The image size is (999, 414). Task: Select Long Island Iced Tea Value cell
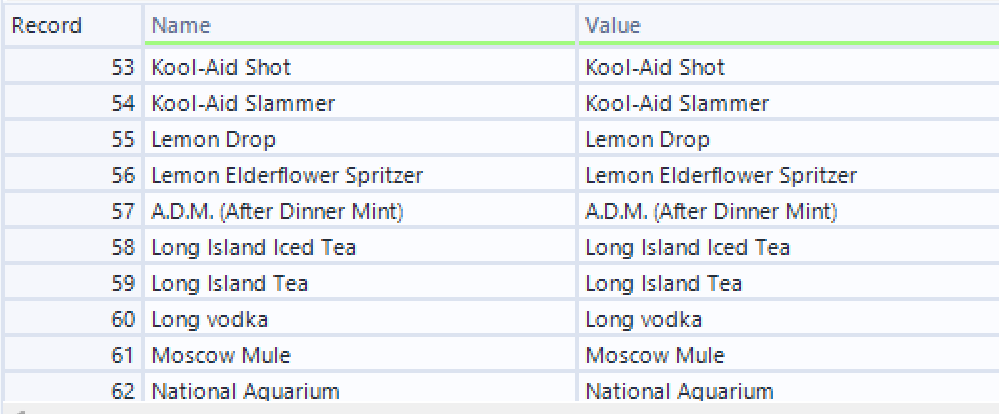[x=687, y=248]
